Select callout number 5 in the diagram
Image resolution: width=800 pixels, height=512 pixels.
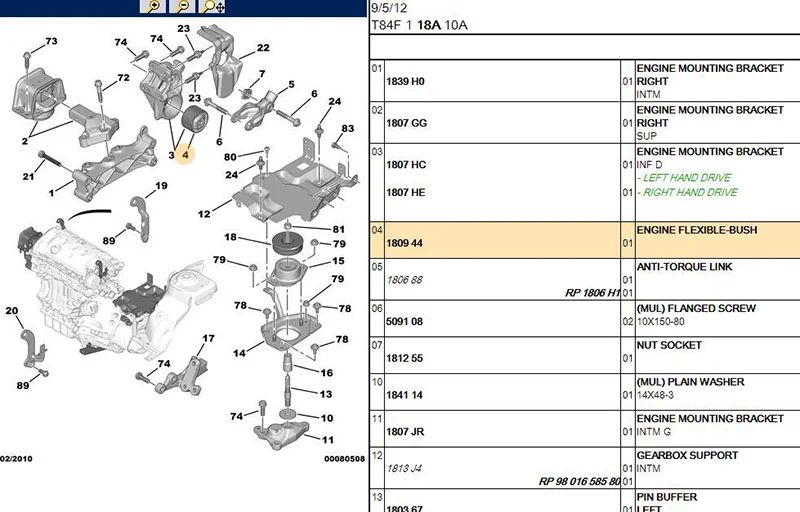tap(291, 85)
